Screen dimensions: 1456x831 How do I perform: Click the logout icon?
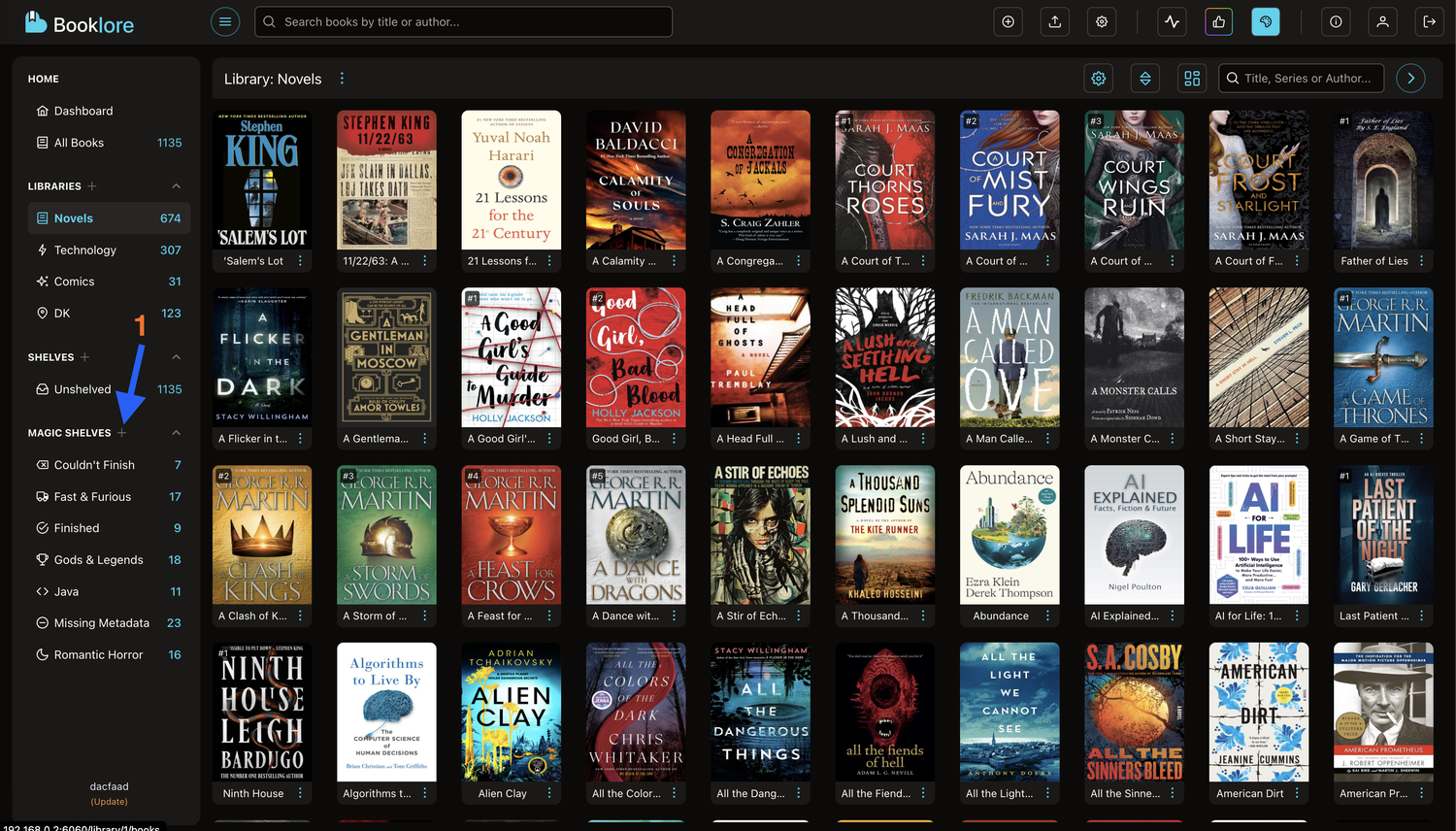[1430, 21]
